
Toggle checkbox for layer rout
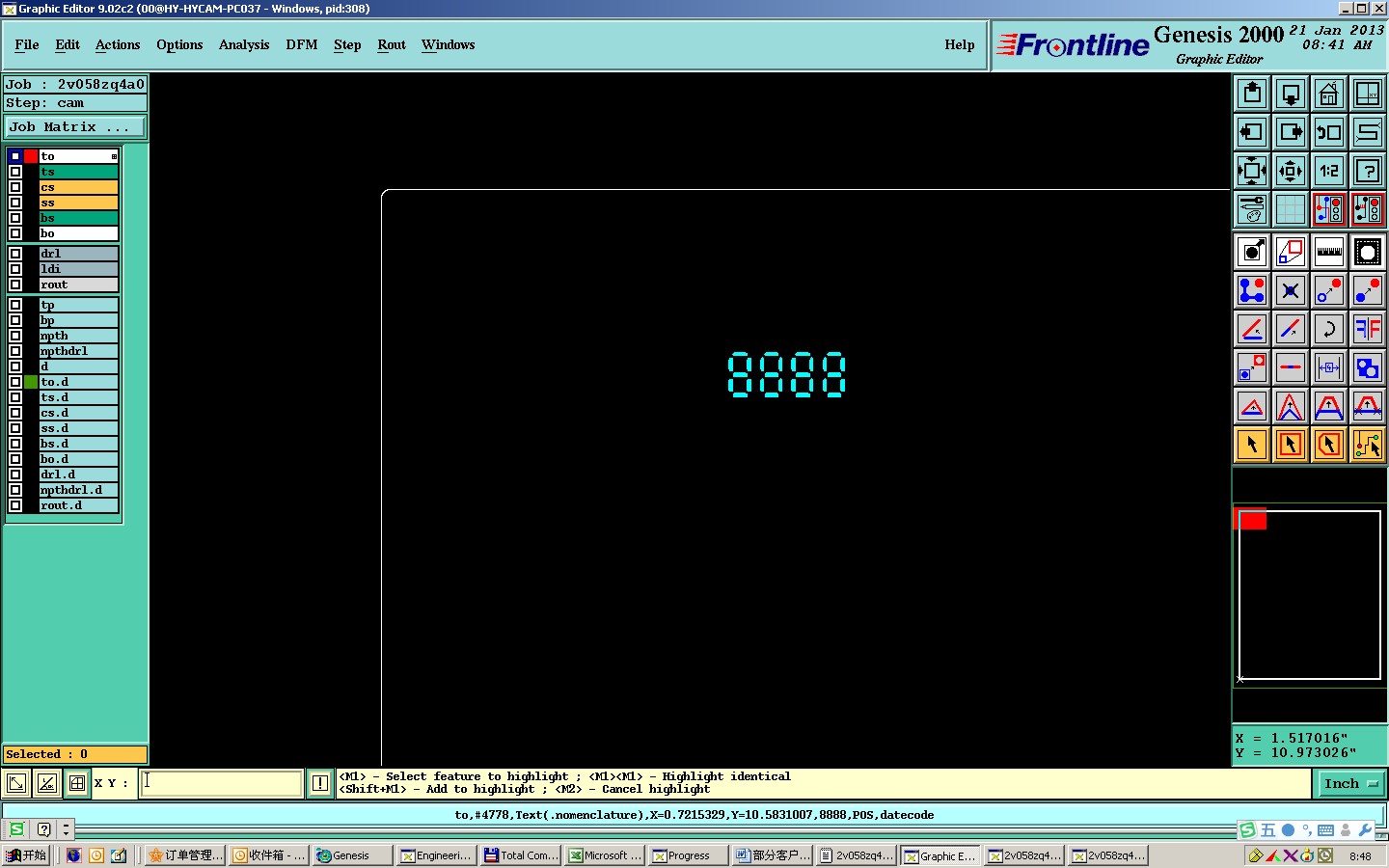point(15,285)
